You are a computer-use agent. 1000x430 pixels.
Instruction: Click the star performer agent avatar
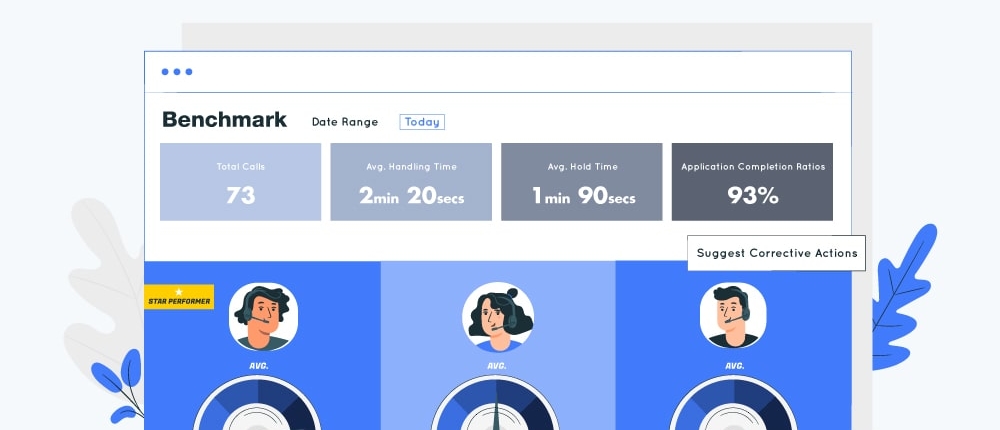(261, 316)
